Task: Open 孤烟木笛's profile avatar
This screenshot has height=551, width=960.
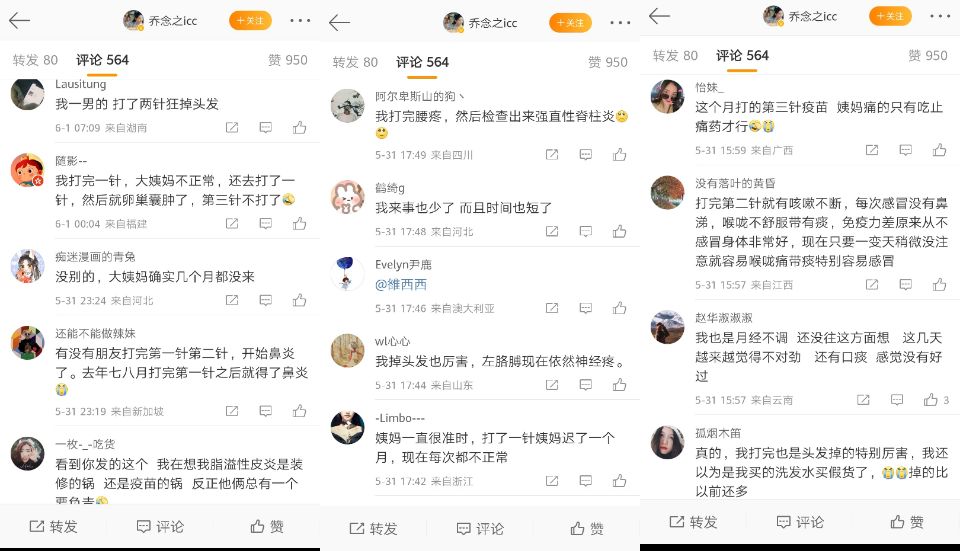Action: point(667,442)
